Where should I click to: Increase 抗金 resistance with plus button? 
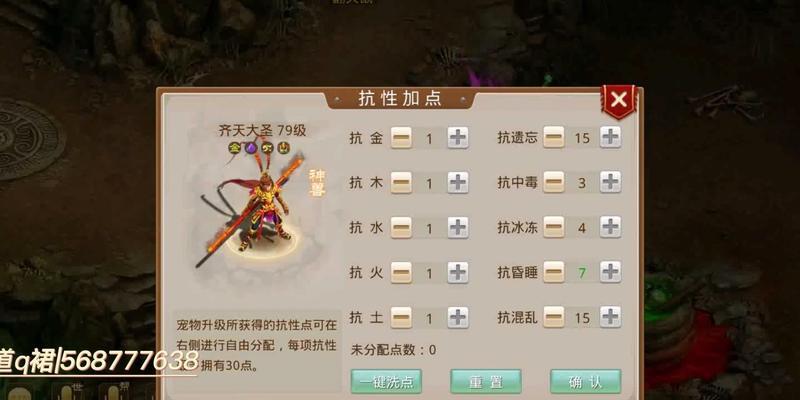coord(458,138)
